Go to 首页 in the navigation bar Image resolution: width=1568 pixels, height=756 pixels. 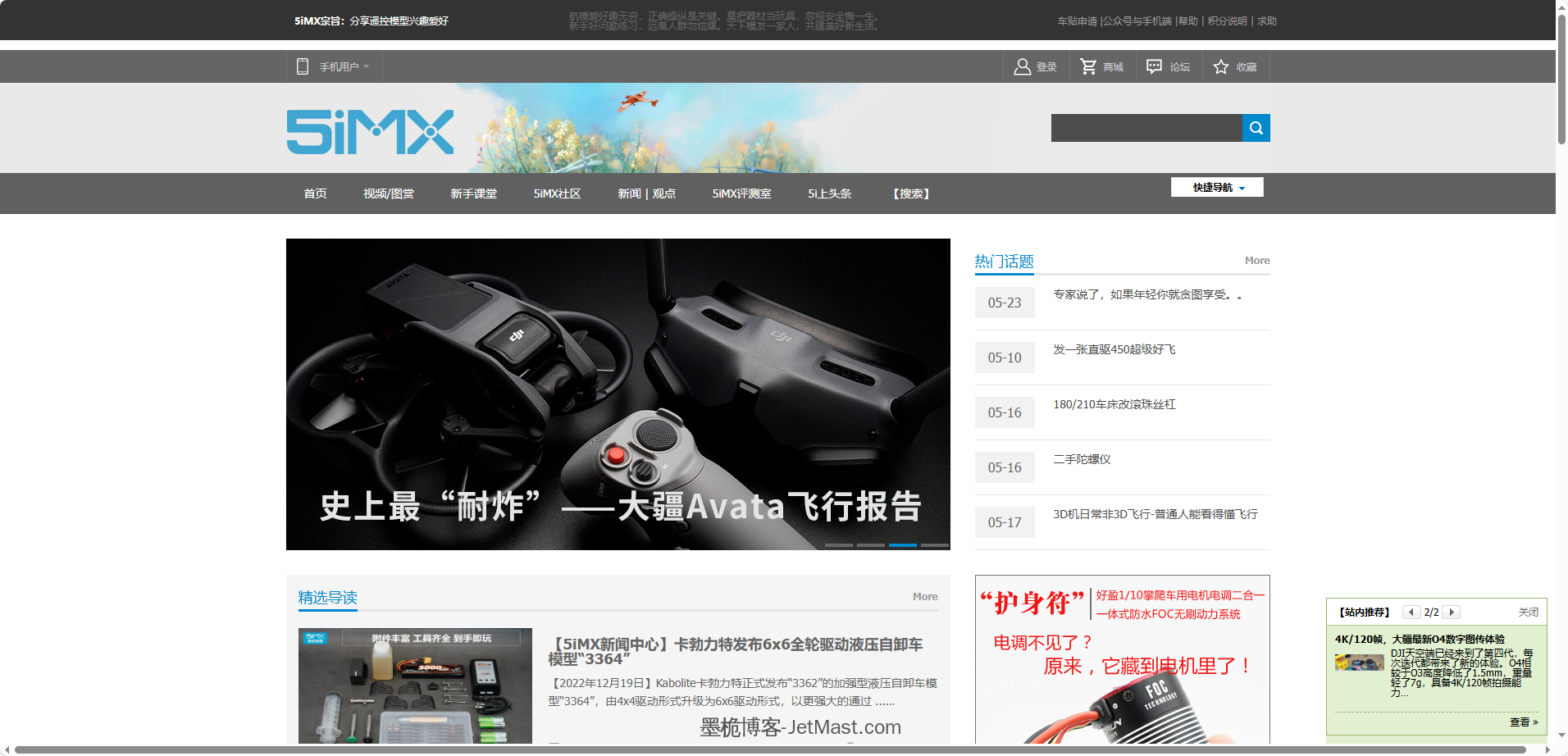[x=315, y=194]
